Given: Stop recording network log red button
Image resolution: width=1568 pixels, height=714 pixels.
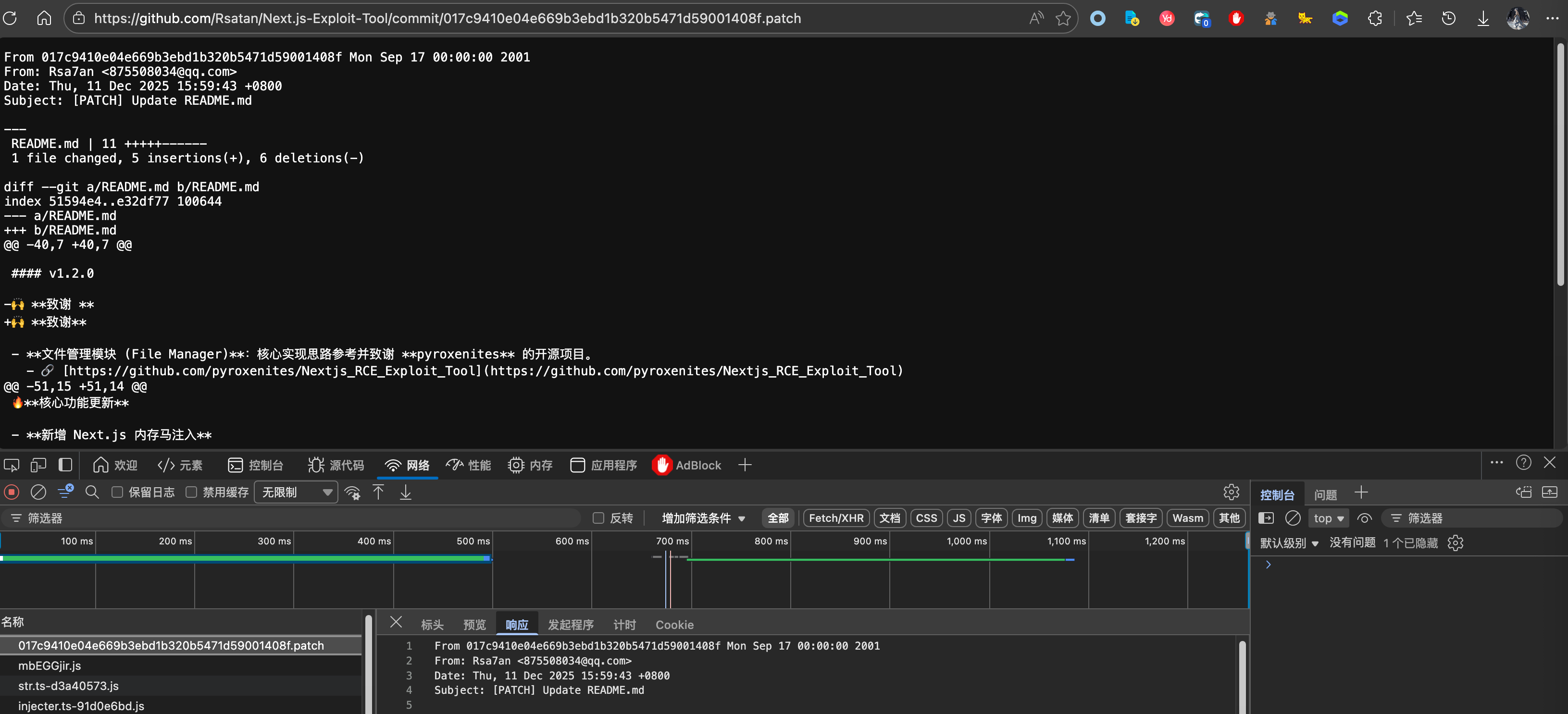Looking at the screenshot, I should point(12,492).
